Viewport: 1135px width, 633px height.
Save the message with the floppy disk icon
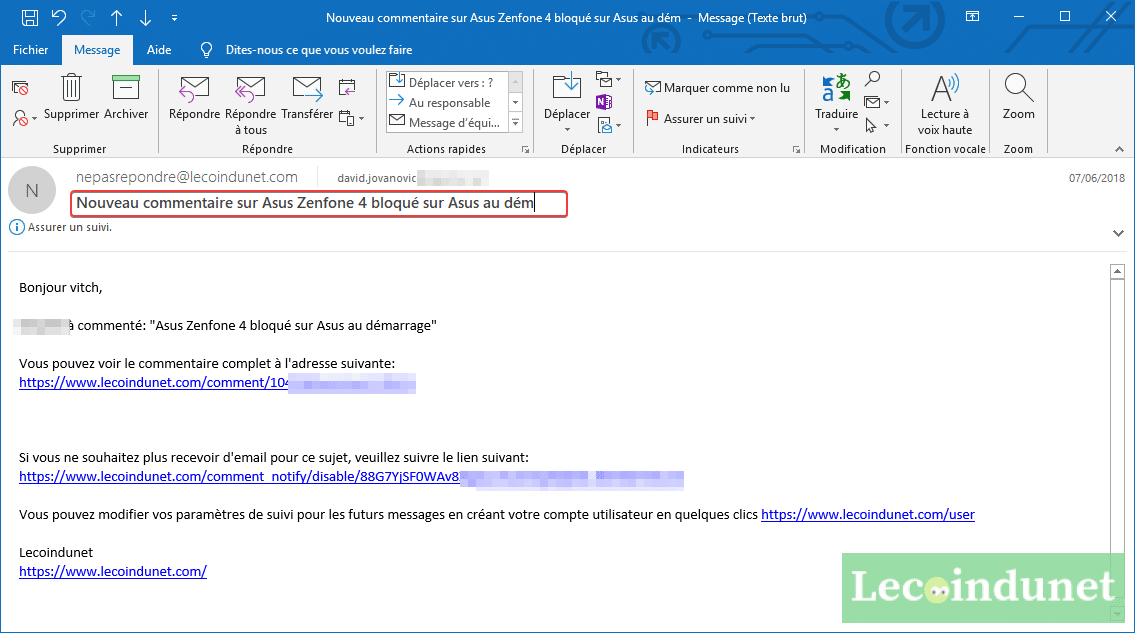pyautogui.click(x=30, y=17)
